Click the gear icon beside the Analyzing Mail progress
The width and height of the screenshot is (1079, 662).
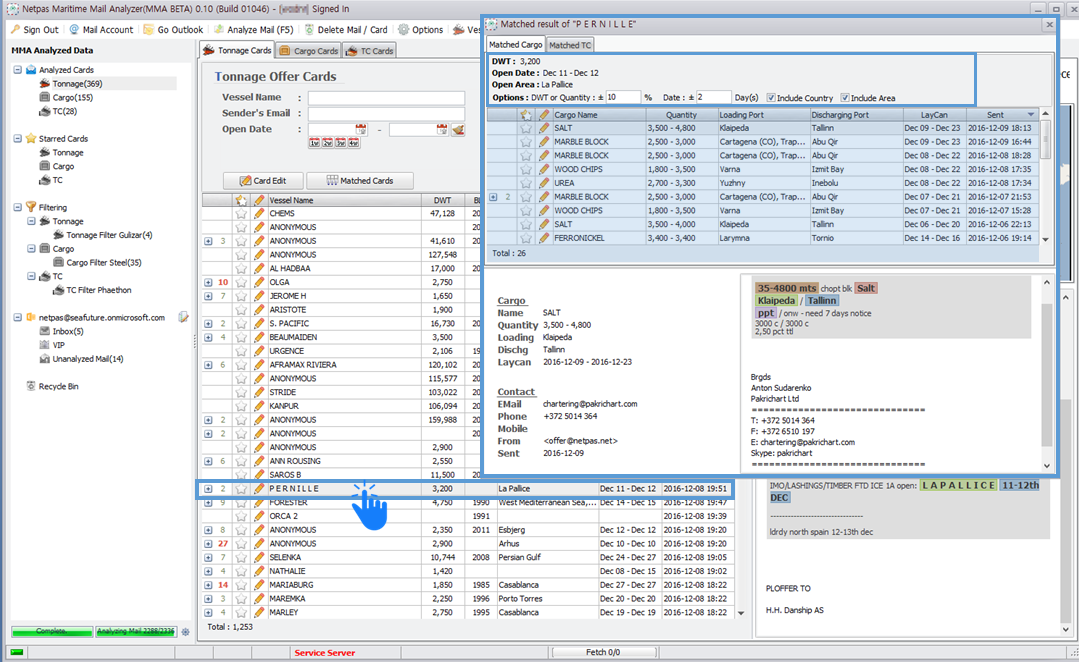185,632
